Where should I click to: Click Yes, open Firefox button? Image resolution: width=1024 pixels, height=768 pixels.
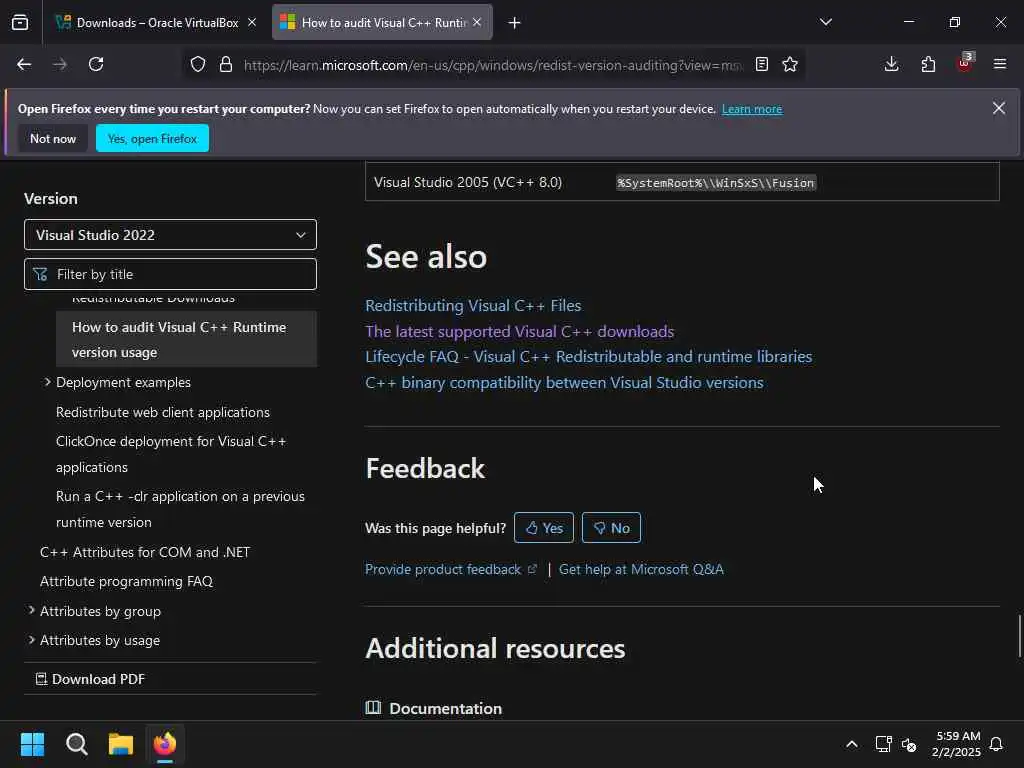(152, 138)
